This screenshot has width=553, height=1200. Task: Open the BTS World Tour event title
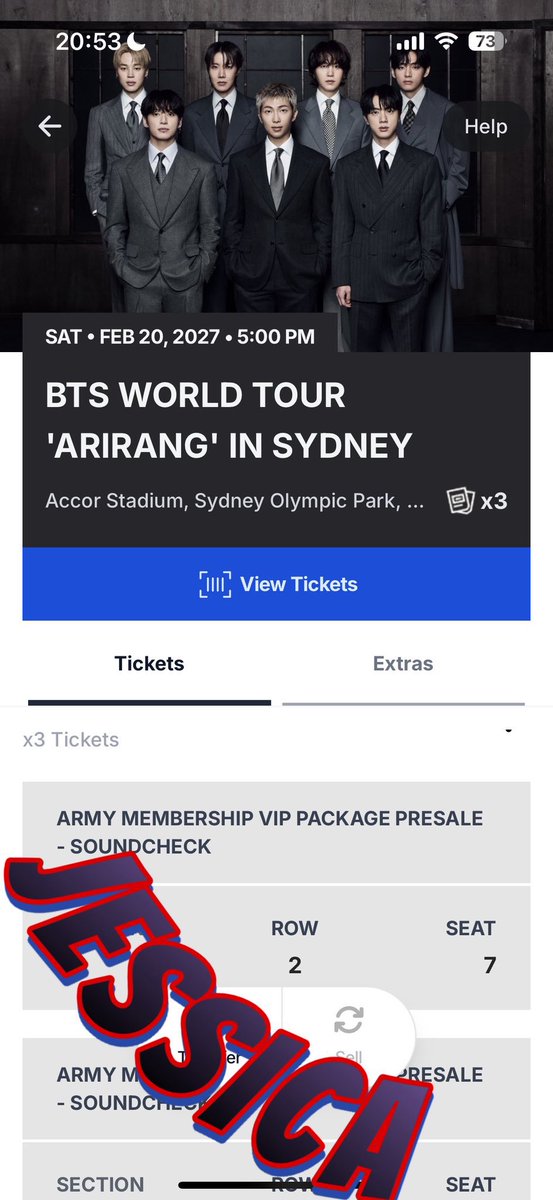pyautogui.click(x=229, y=420)
